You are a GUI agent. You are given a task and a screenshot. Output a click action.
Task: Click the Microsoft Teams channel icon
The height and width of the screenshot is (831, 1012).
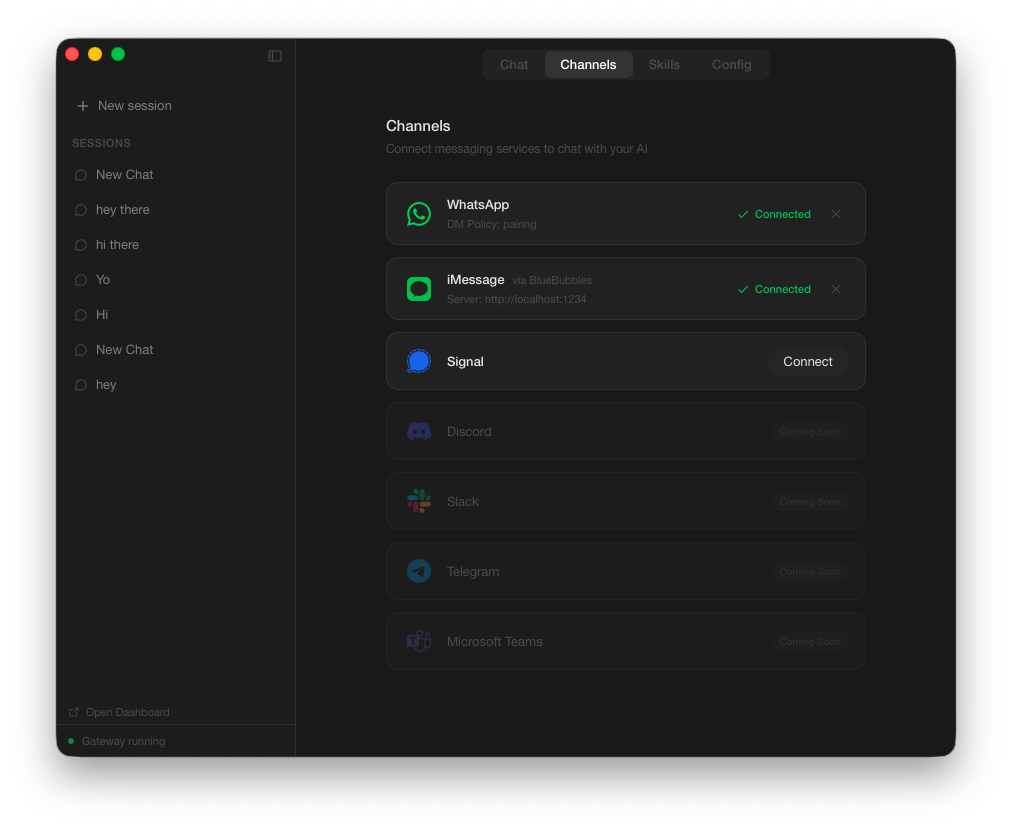418,641
